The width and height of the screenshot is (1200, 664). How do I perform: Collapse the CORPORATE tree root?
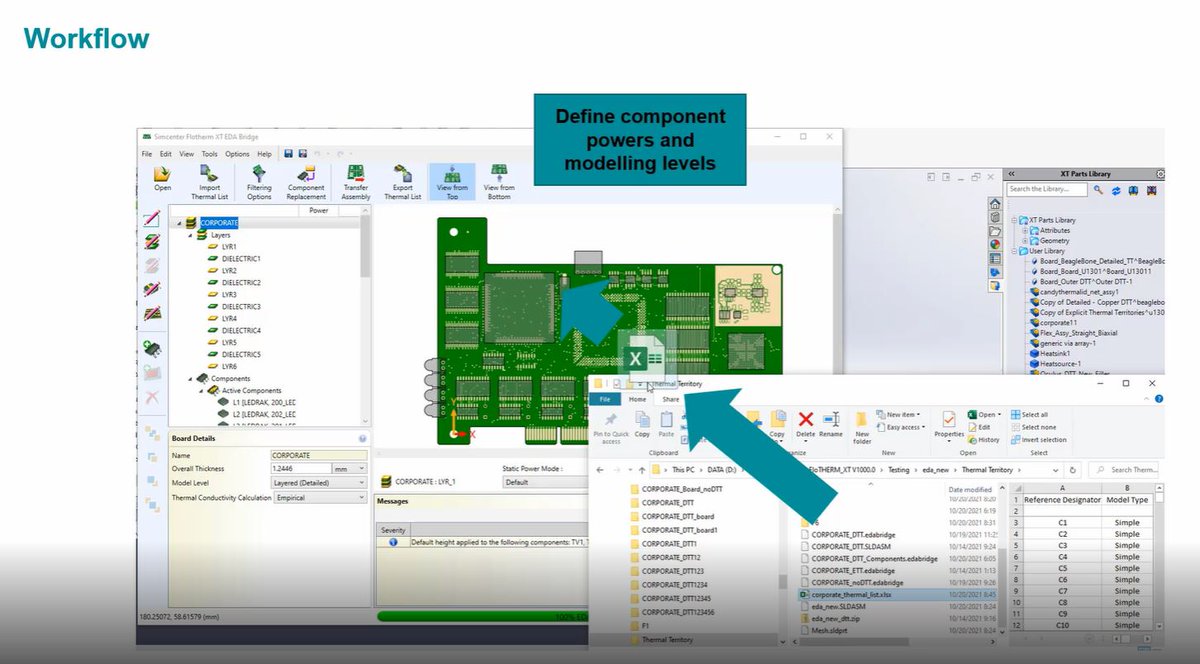[179, 223]
